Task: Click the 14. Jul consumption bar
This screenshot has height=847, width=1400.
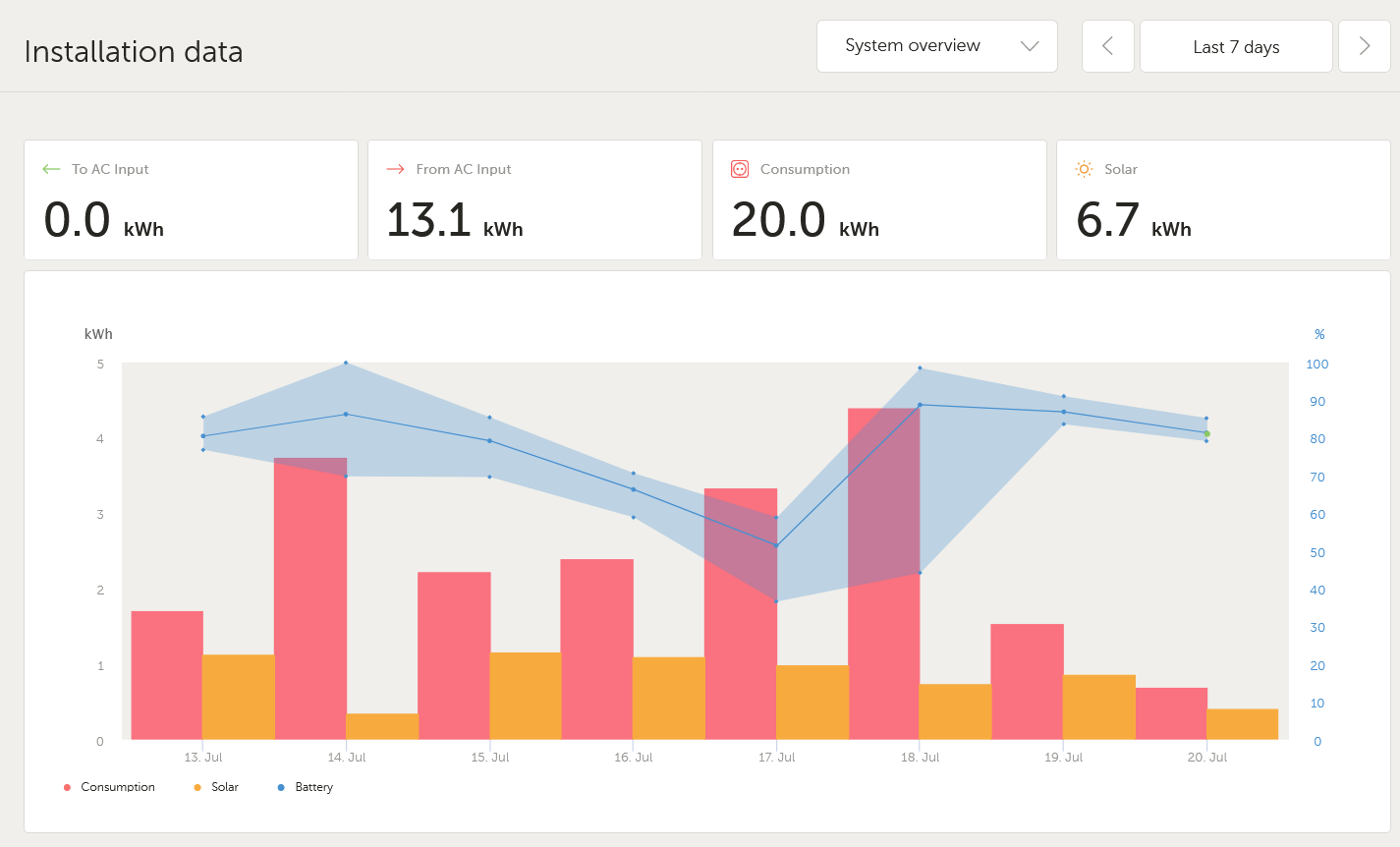Action: [x=310, y=598]
